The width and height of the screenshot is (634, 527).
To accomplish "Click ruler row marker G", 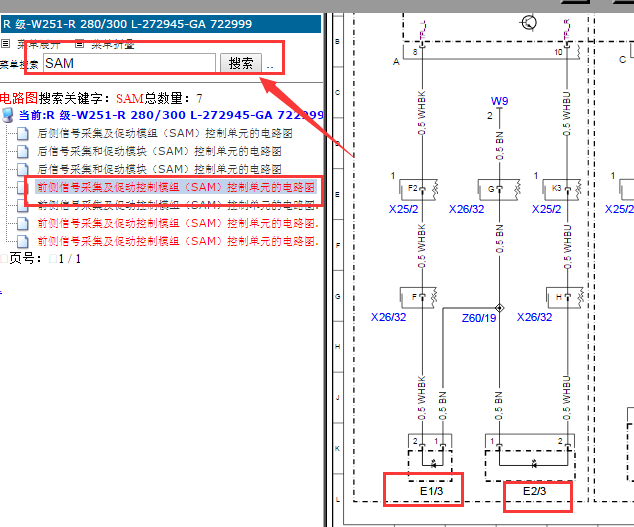I will click(x=338, y=296).
